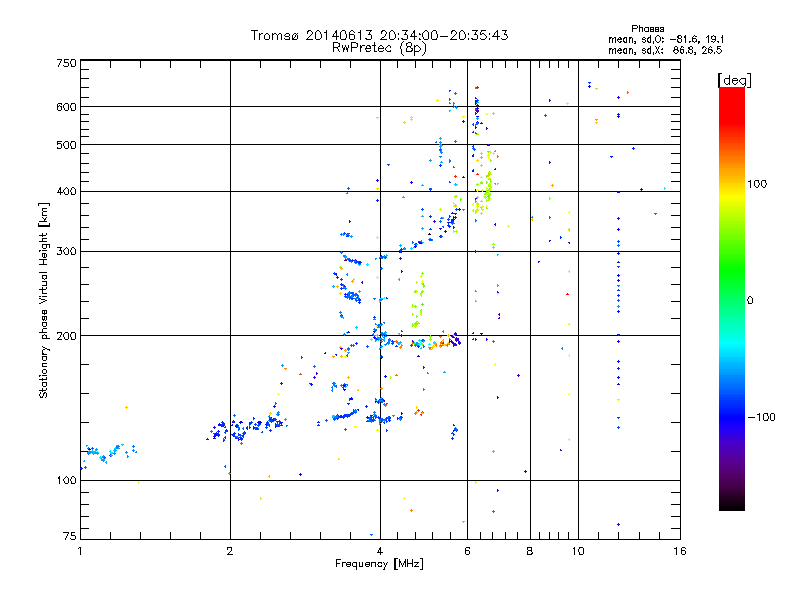
Task: Click the 'Phases' header text
Action: pos(647,29)
